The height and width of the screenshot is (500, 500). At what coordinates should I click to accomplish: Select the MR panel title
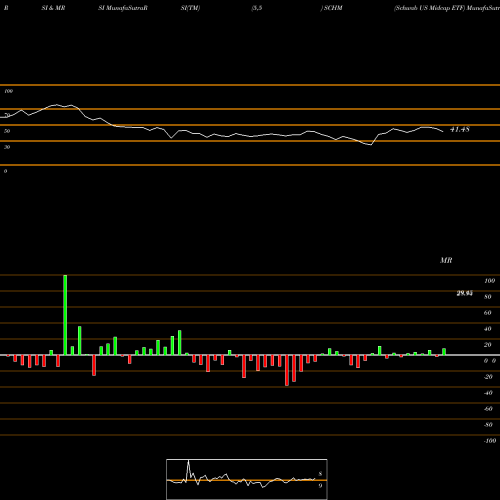(446, 260)
